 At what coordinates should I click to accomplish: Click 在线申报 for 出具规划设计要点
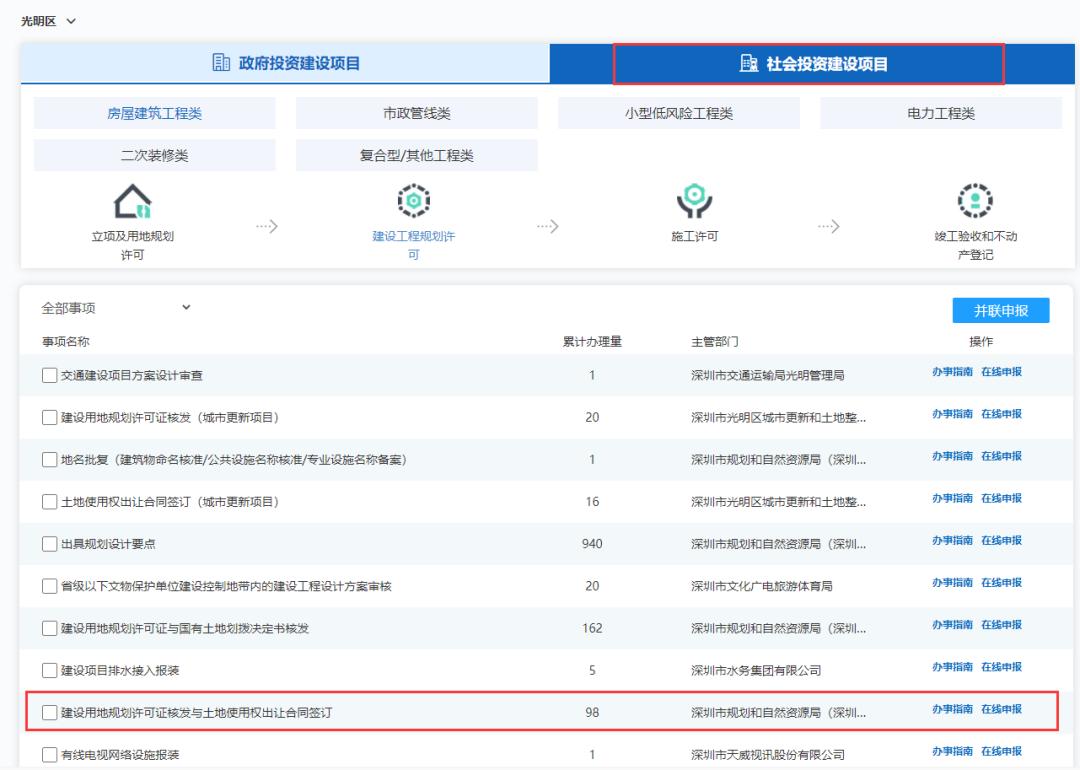[1001, 541]
